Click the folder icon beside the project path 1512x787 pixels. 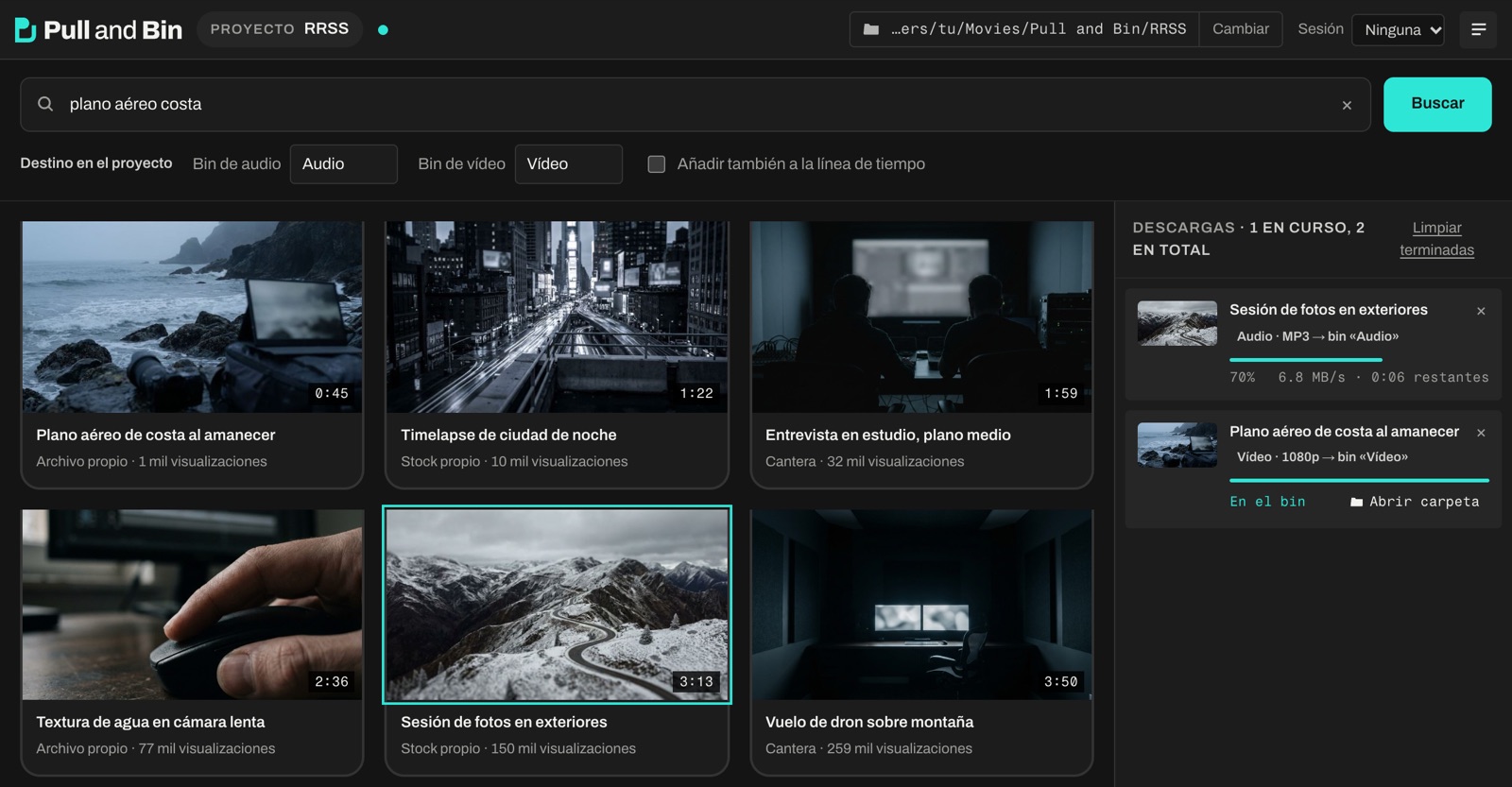coord(871,29)
